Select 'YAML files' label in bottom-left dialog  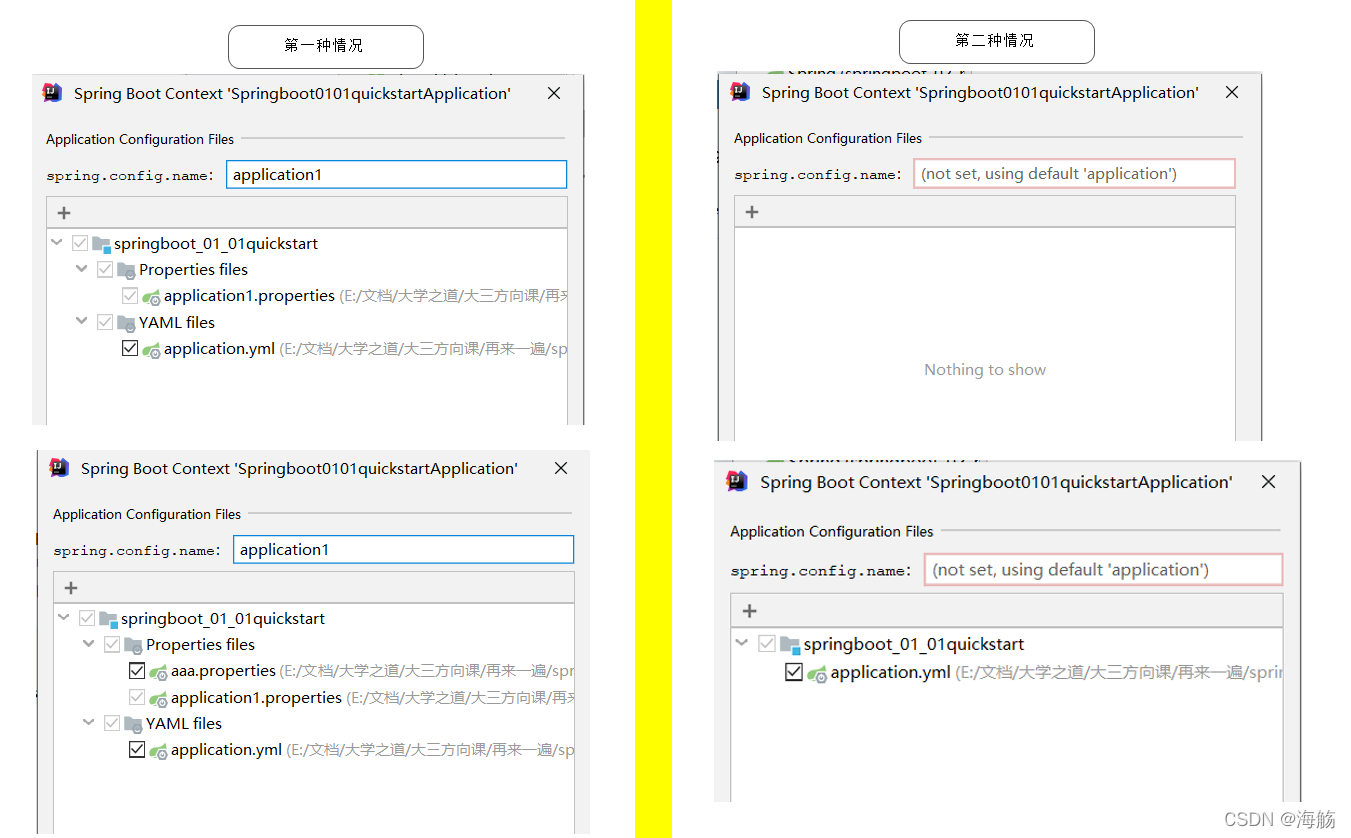(184, 723)
